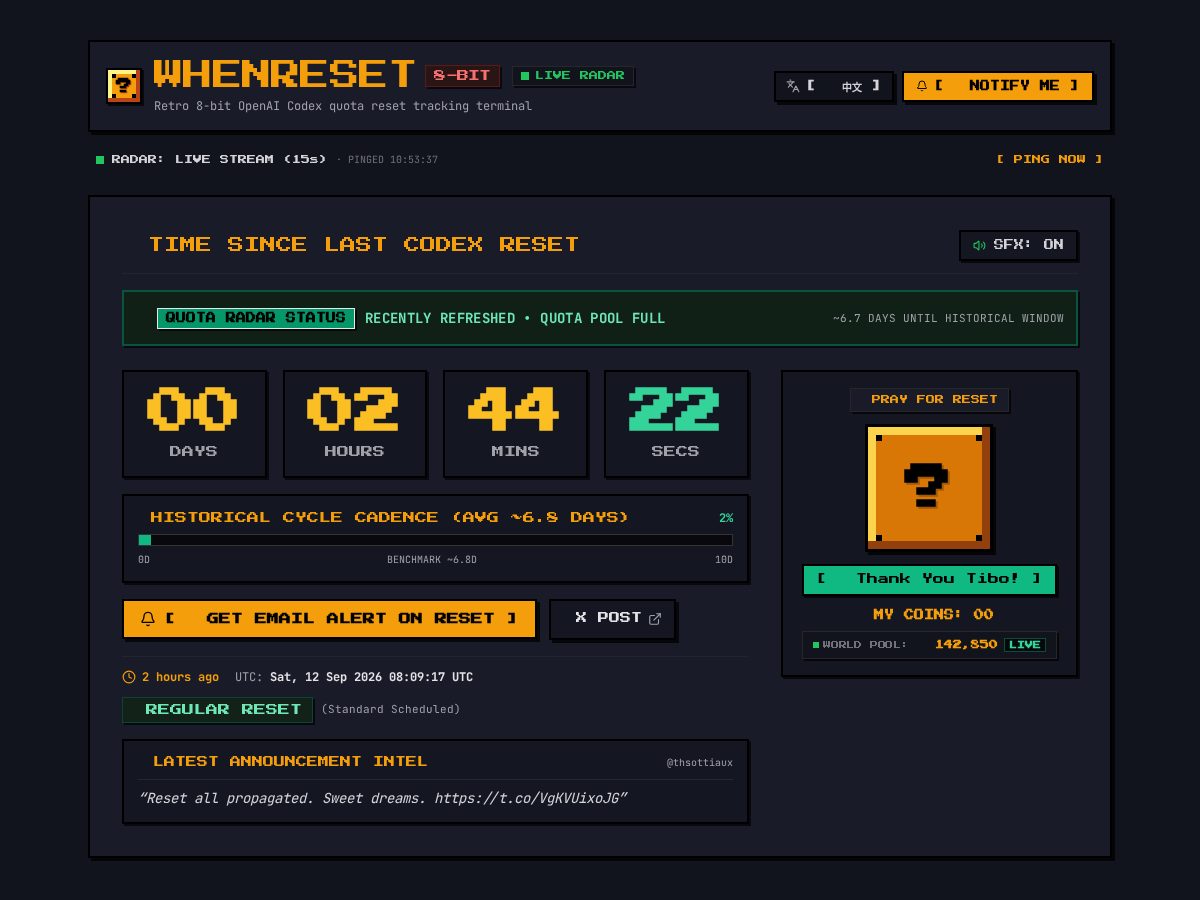
Task: Click the Time Since Last Codex Reset heading
Action: pos(364,245)
